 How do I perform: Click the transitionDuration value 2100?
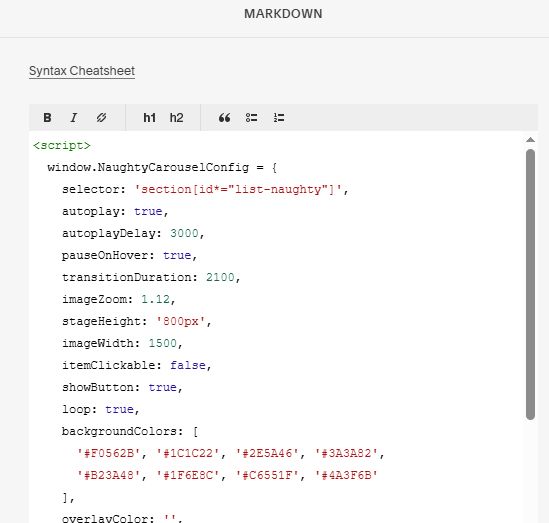[x=220, y=277]
